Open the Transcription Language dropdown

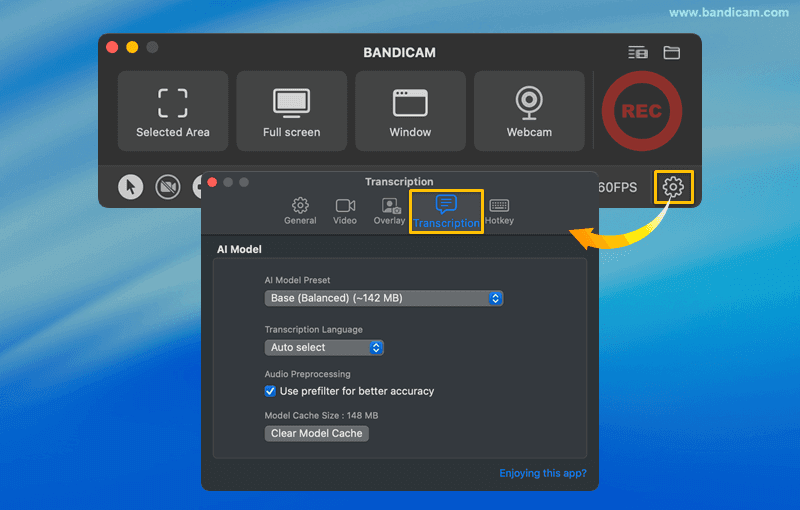coord(324,348)
